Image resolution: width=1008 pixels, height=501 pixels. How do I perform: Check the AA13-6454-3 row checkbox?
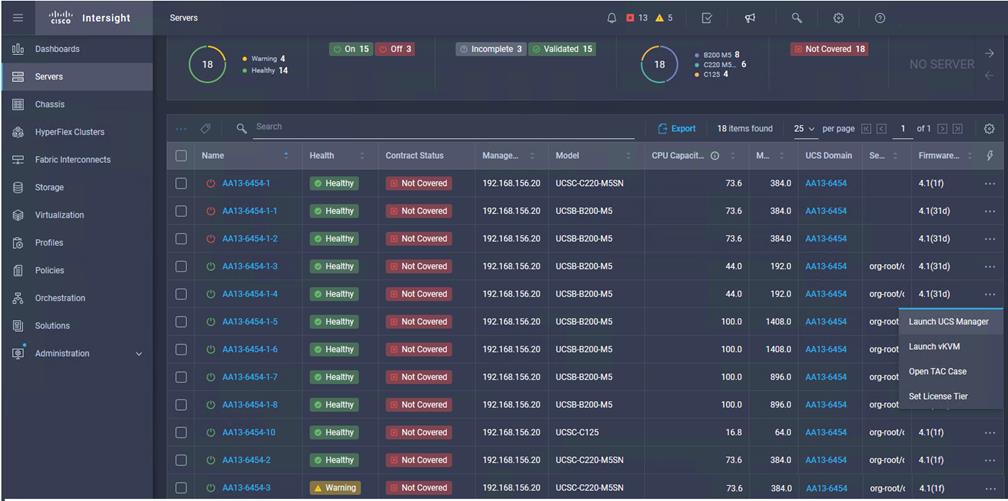pos(181,487)
